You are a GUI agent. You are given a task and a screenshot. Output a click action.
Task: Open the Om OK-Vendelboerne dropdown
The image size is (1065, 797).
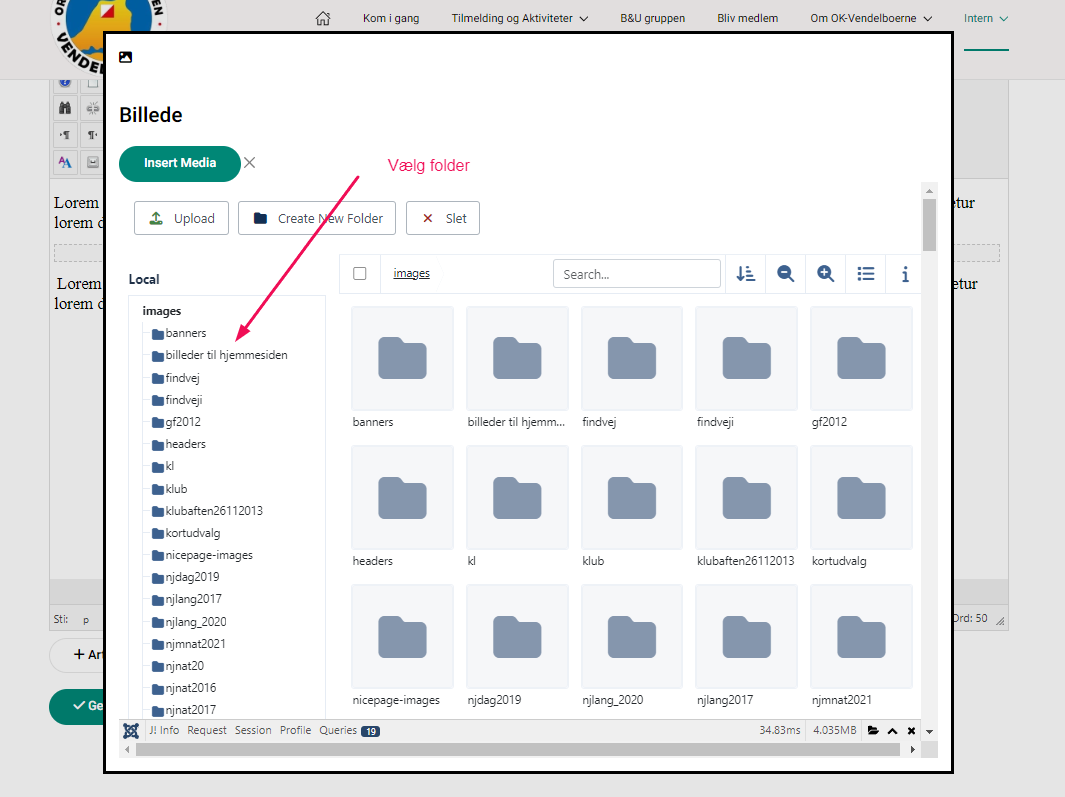point(872,18)
